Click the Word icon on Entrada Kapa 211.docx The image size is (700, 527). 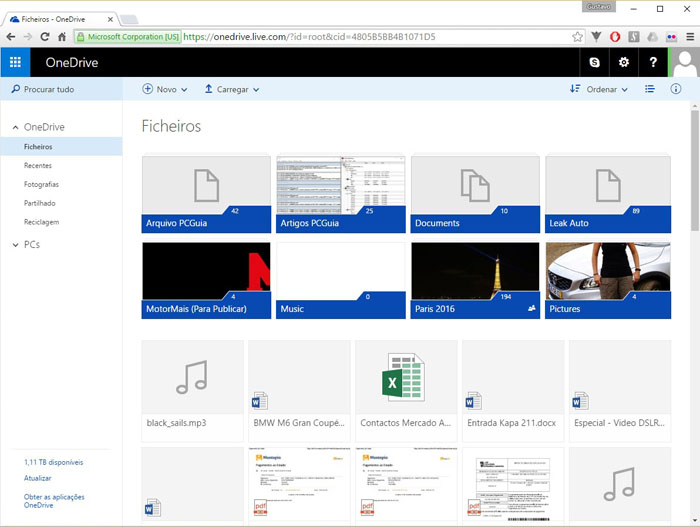[473, 401]
